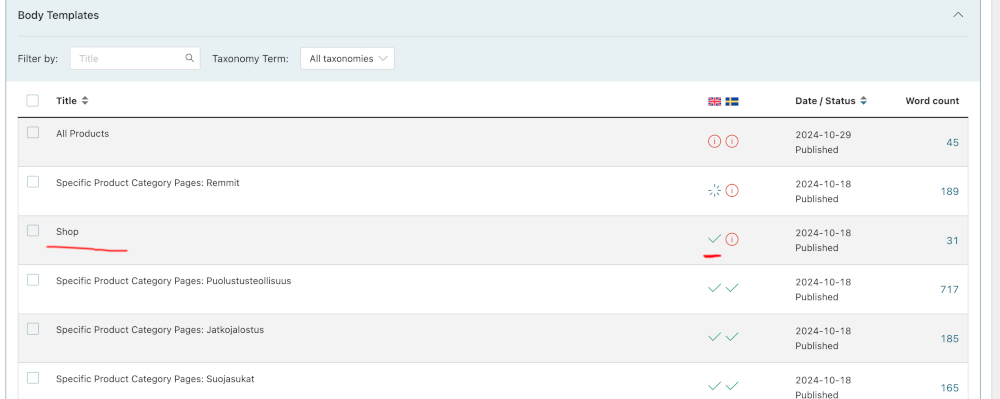This screenshot has width=1000, height=399.
Task: Click the search magnifier in Title filter
Action: [x=189, y=58]
